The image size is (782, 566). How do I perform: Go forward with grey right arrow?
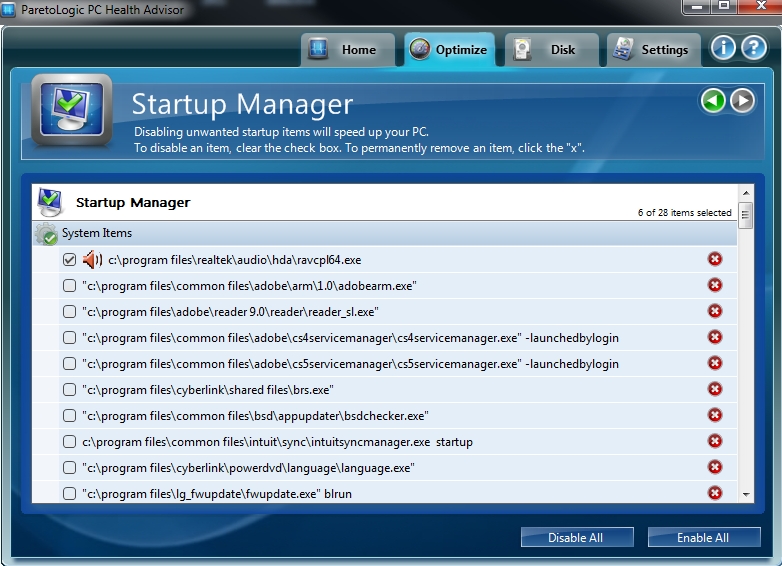point(743,101)
